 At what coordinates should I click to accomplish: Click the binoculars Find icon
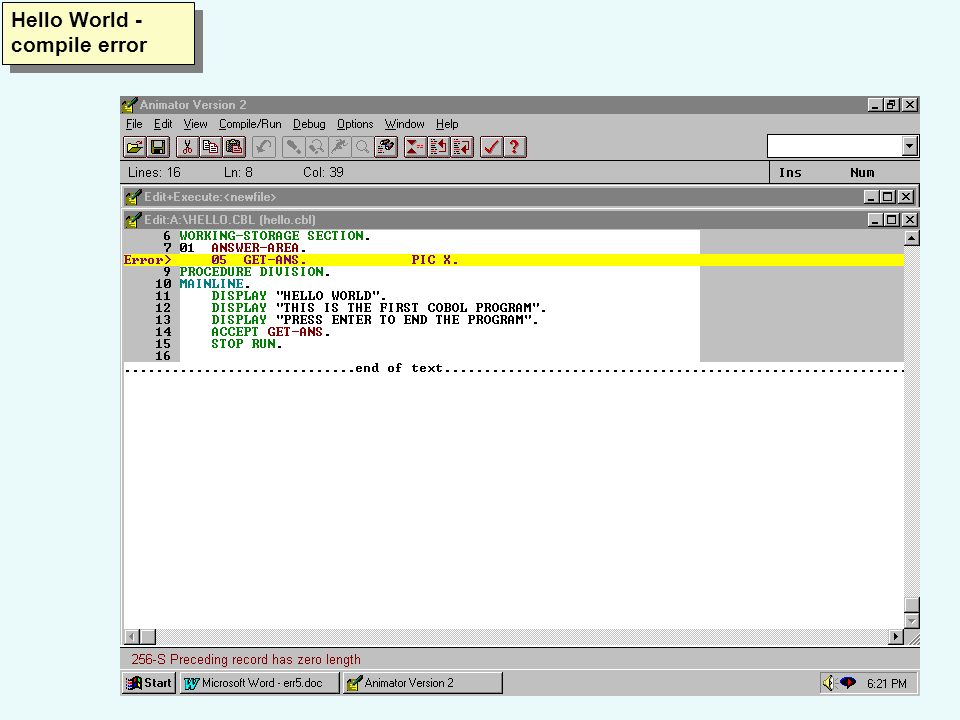386,147
